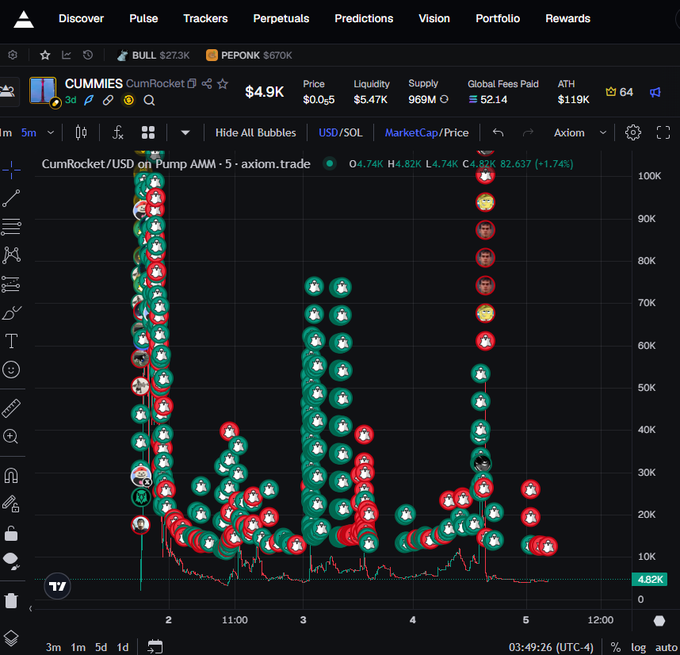Open the Vision tab

point(434,19)
